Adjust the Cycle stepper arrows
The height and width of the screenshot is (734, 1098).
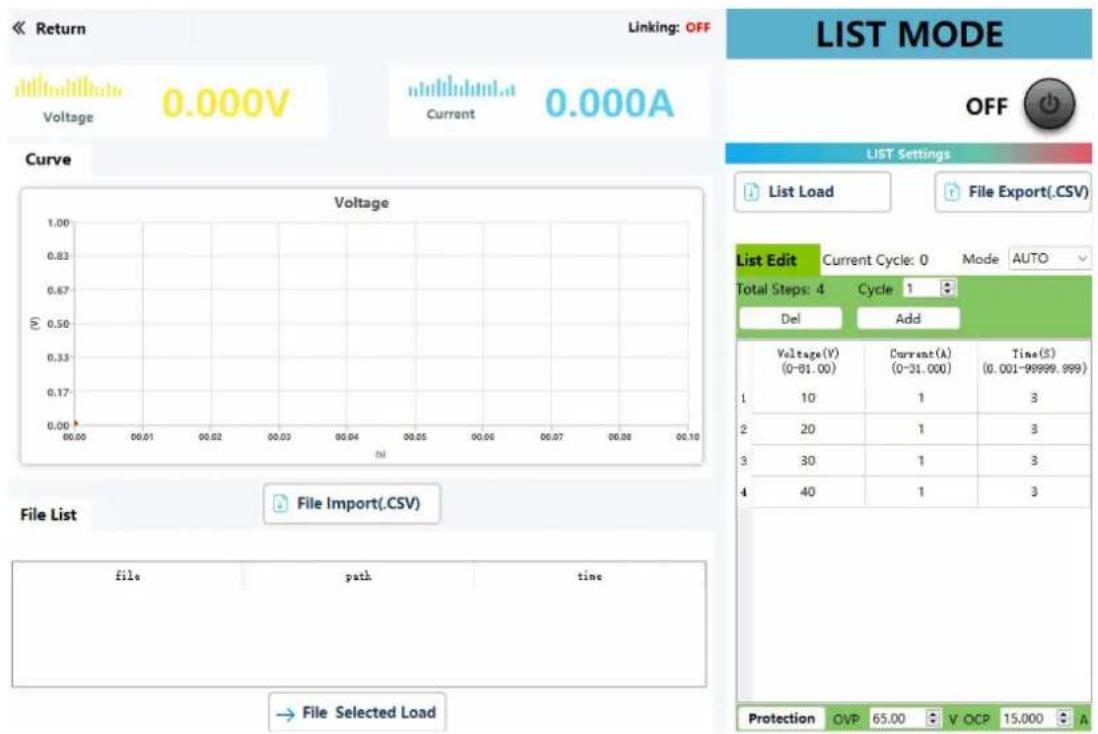coord(947,288)
